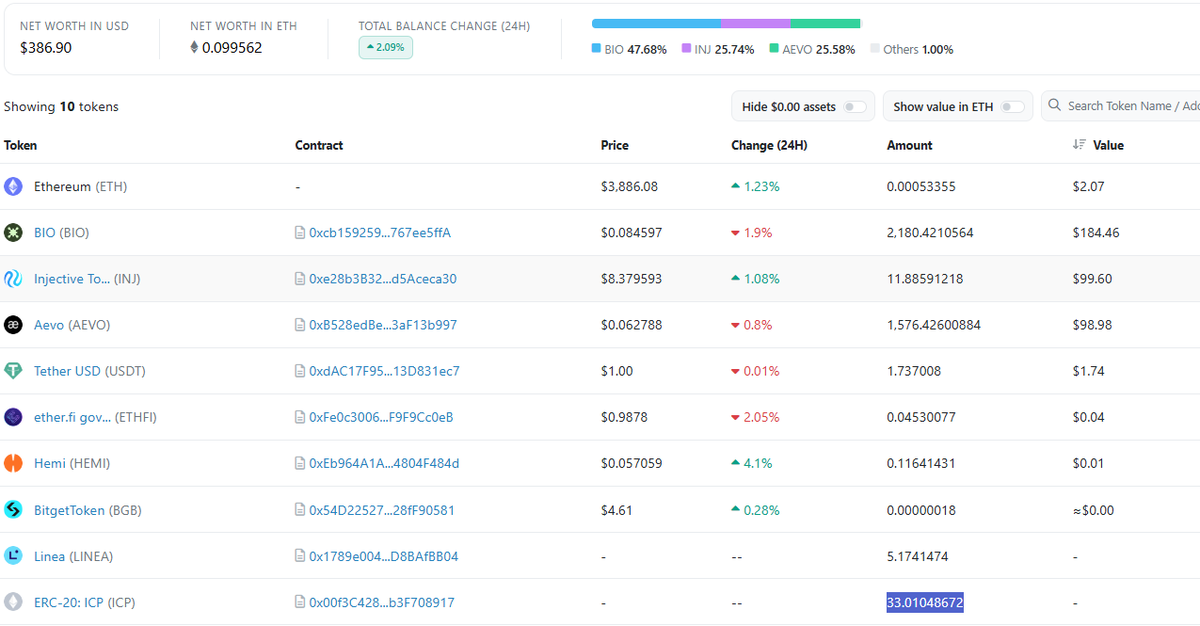The image size is (1200, 626).
Task: Click the document icon beside INJ contract address
Action: tap(300, 279)
